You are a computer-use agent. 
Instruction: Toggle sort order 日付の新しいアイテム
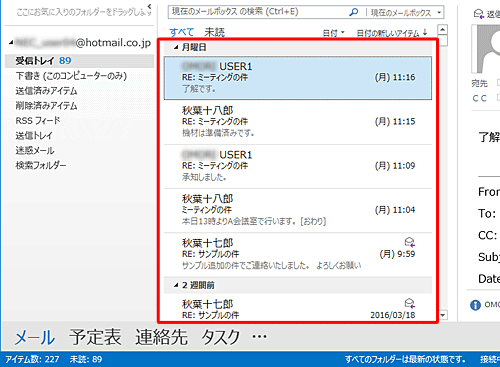click(392, 33)
